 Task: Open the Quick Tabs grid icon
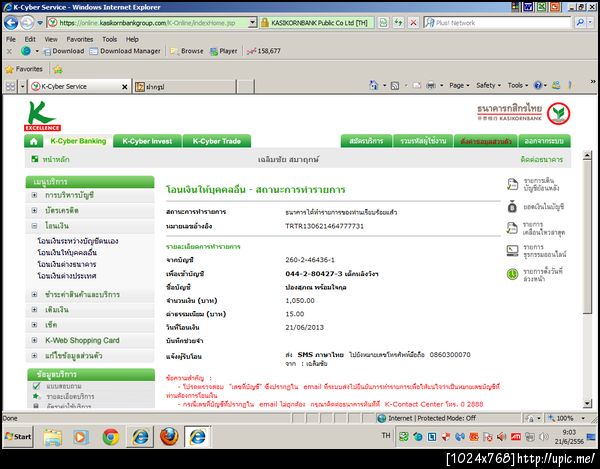coord(10,87)
